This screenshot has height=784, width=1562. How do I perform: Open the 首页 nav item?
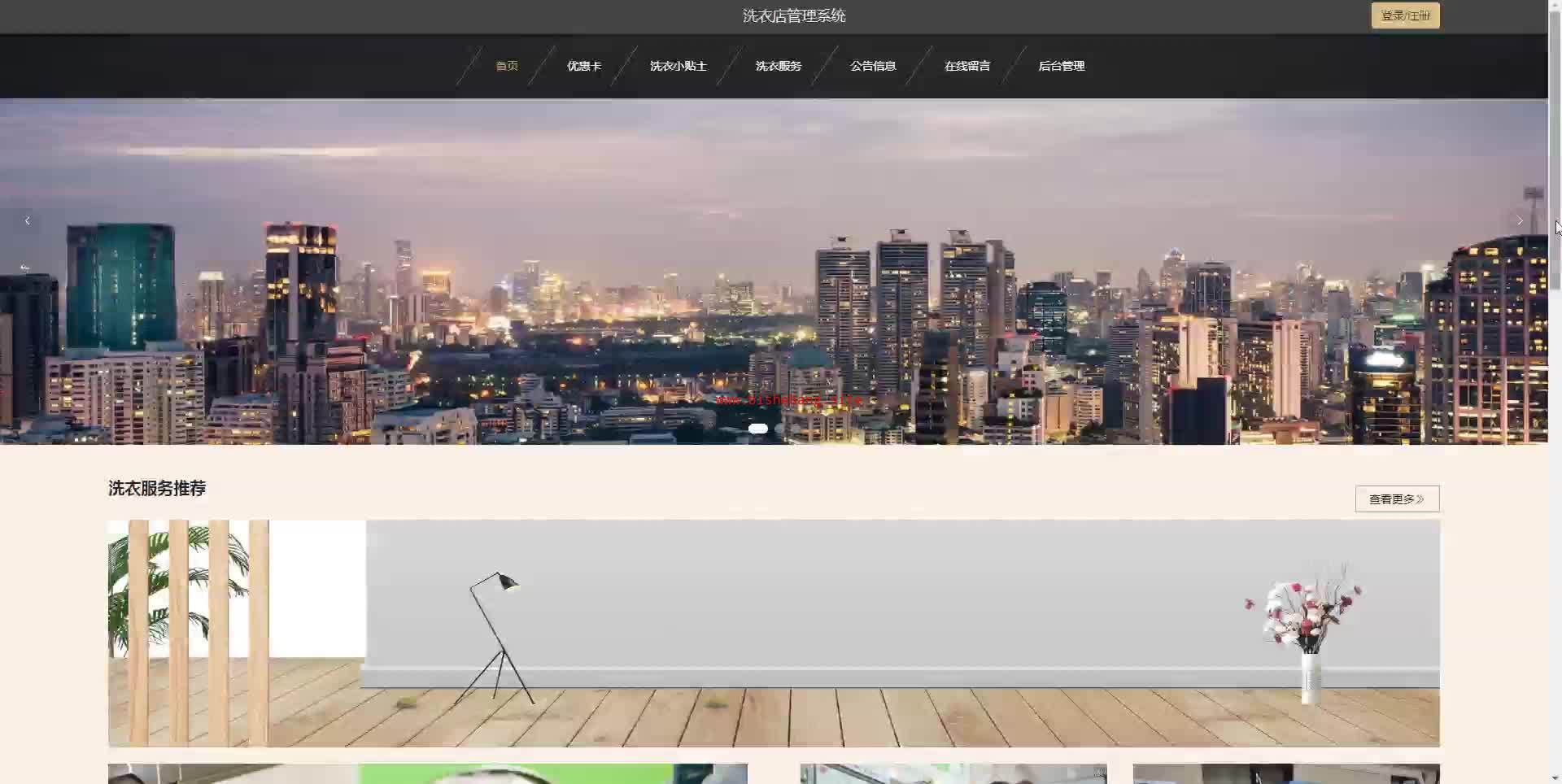click(507, 66)
